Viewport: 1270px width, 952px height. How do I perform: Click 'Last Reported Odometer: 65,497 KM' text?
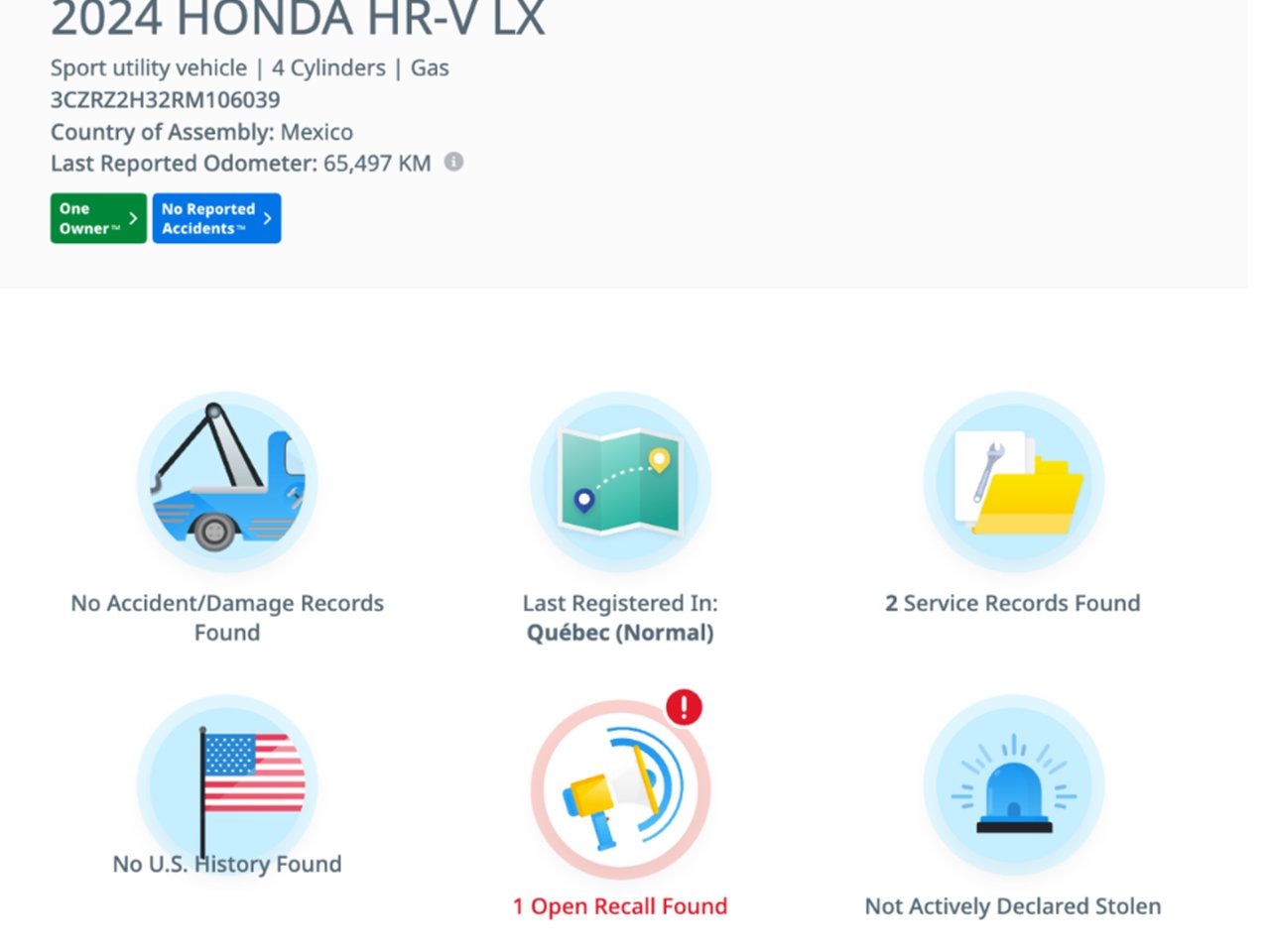point(241,164)
